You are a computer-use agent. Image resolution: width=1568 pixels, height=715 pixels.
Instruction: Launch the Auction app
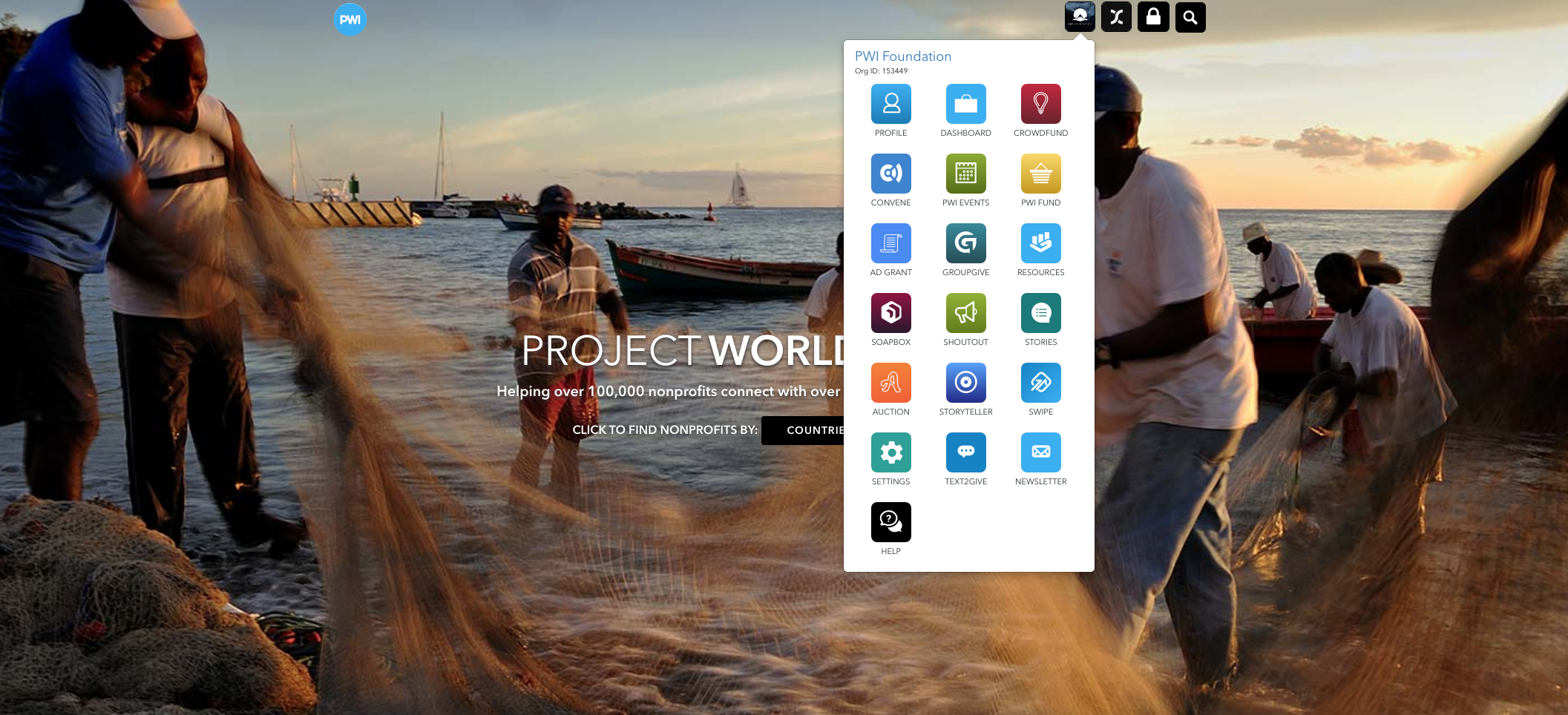(890, 383)
